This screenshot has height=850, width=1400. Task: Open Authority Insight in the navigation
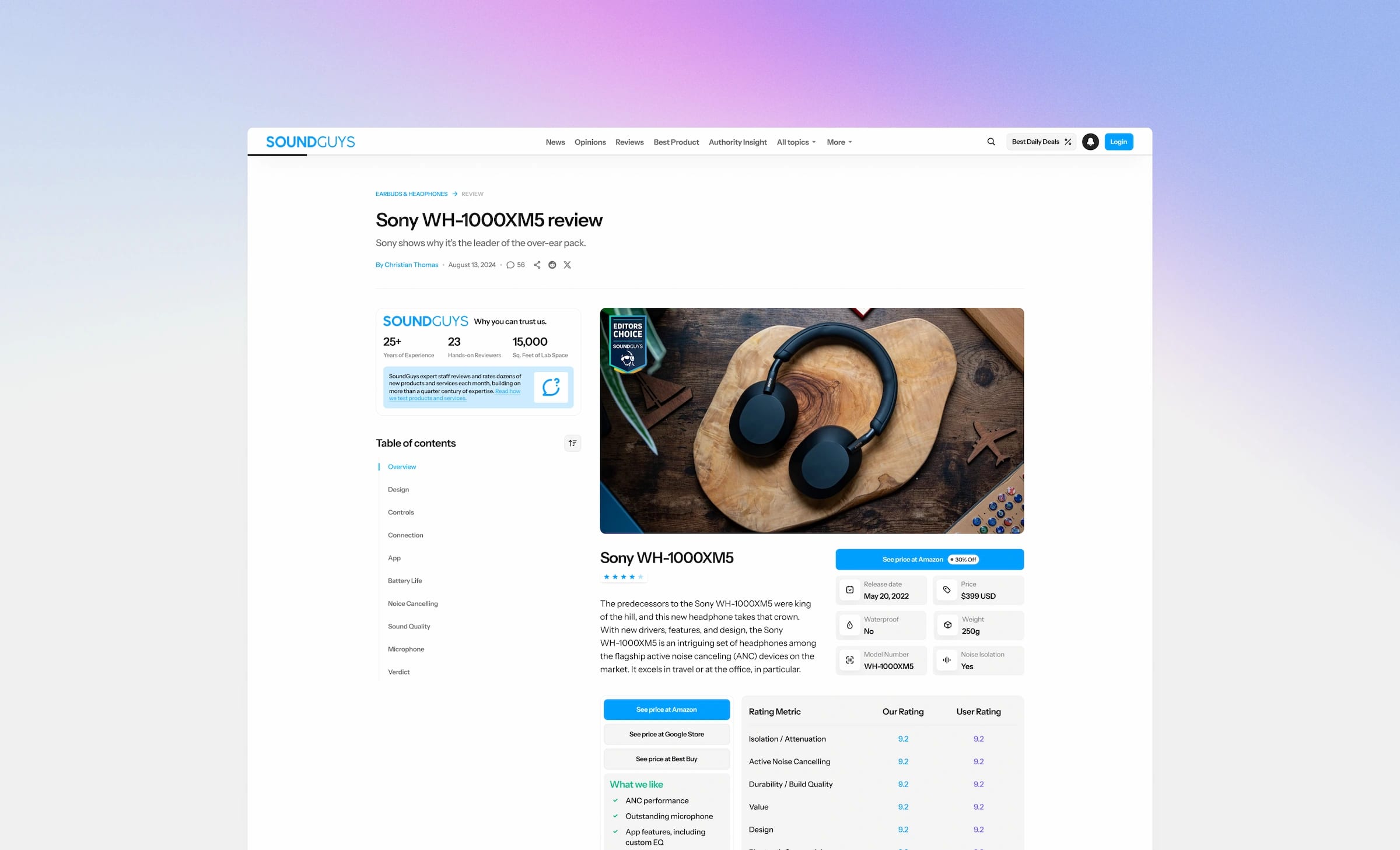tap(738, 142)
